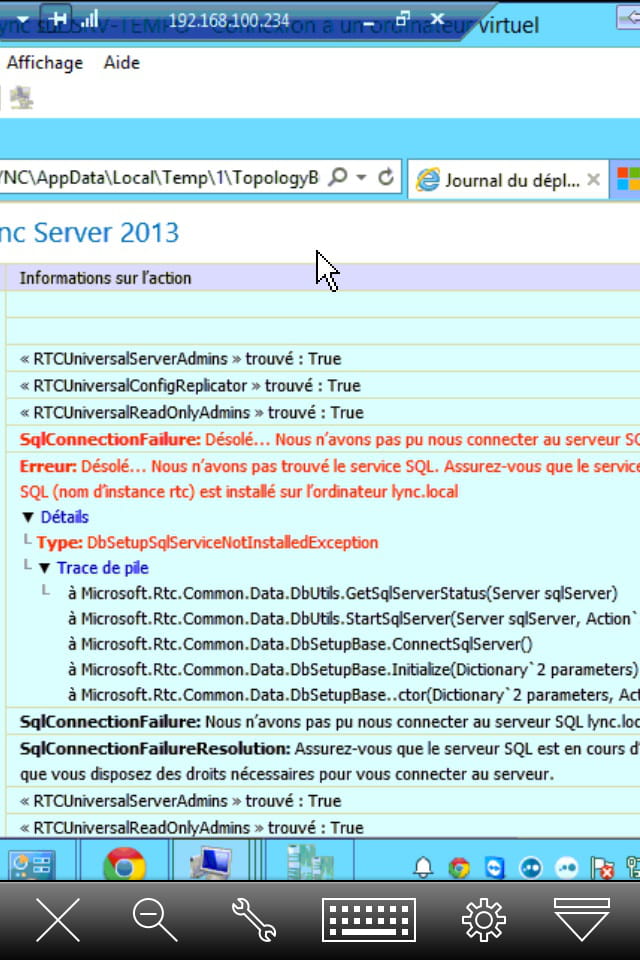640x960 pixels.
Task: Close the 192.168.100.234 connection bar
Action: pos(437,19)
